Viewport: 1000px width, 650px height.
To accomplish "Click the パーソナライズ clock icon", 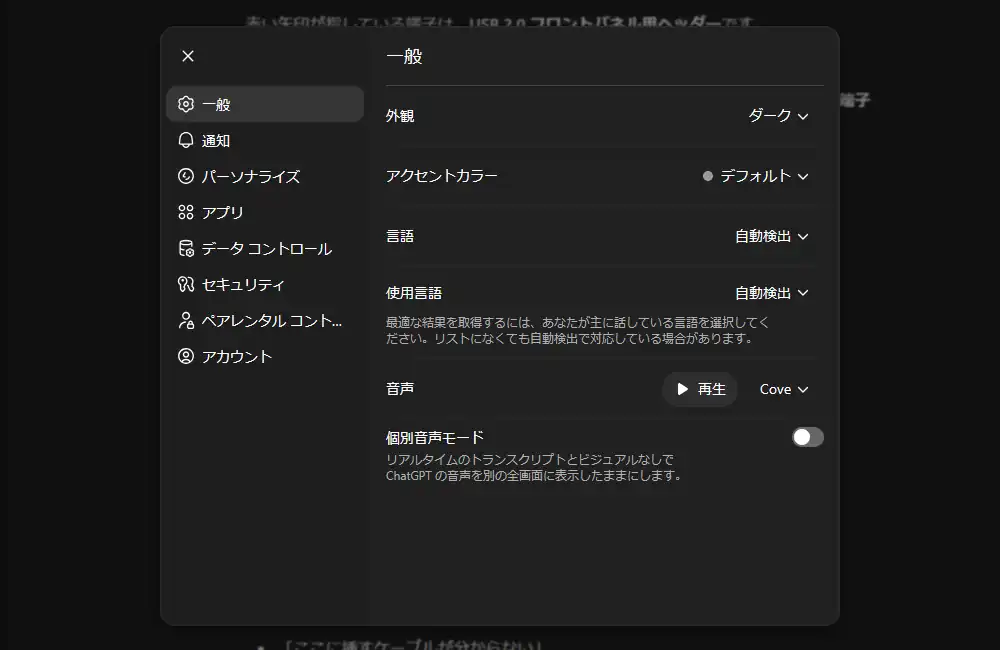I will tap(185, 176).
